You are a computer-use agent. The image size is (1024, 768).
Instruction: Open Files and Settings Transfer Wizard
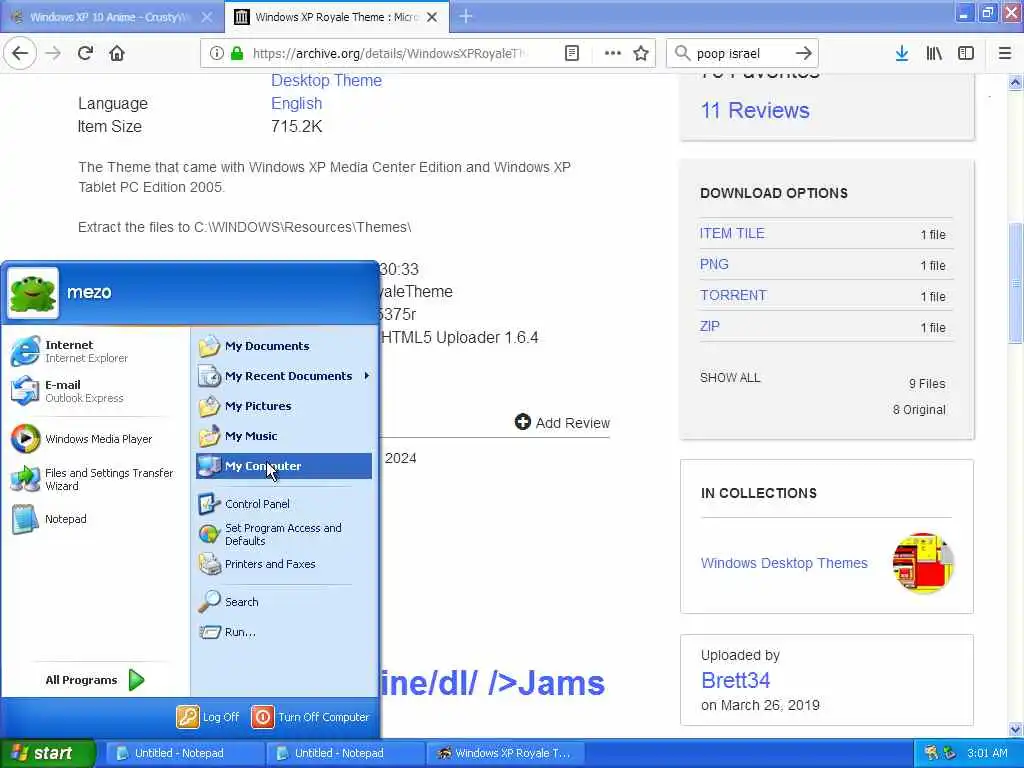pyautogui.click(x=95, y=479)
